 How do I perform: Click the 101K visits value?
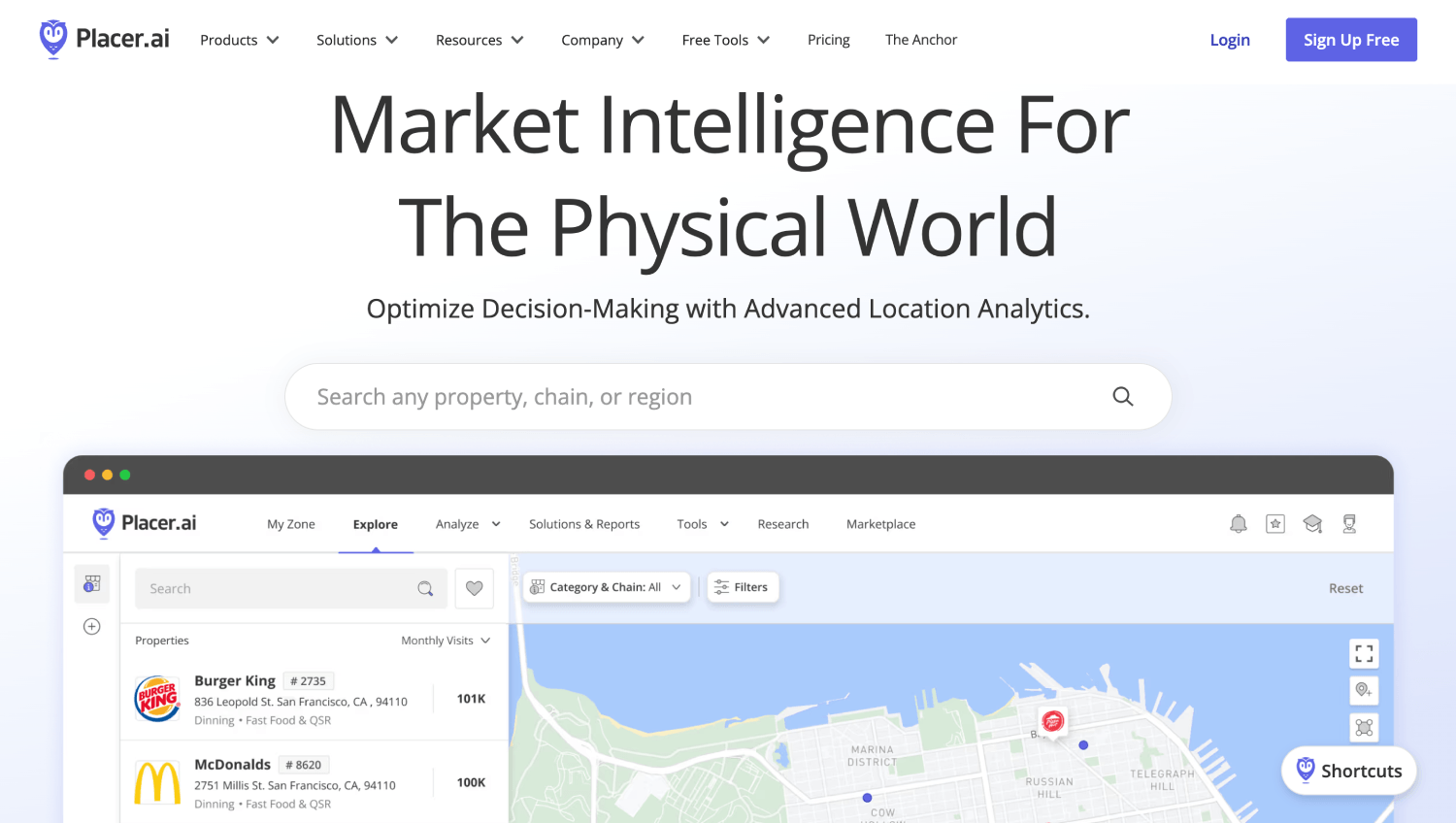coord(472,699)
